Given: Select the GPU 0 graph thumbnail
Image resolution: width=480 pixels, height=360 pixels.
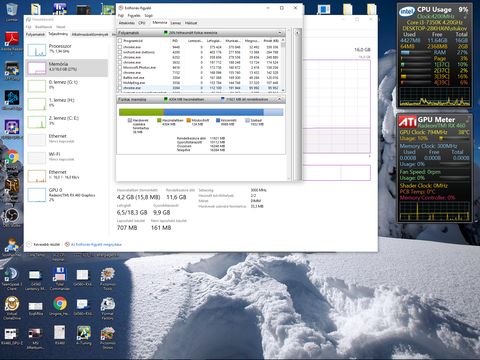Looking at the screenshot, I should point(37,195).
